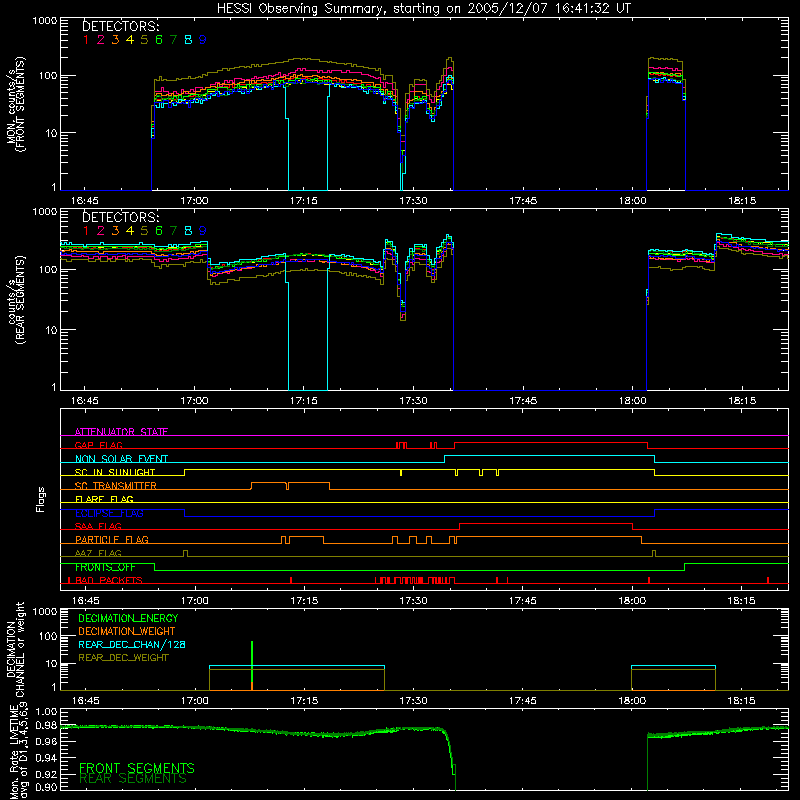Select green detector 6 in the rear segments legend
Image resolution: width=800 pixels, height=800 pixels.
pos(159,231)
